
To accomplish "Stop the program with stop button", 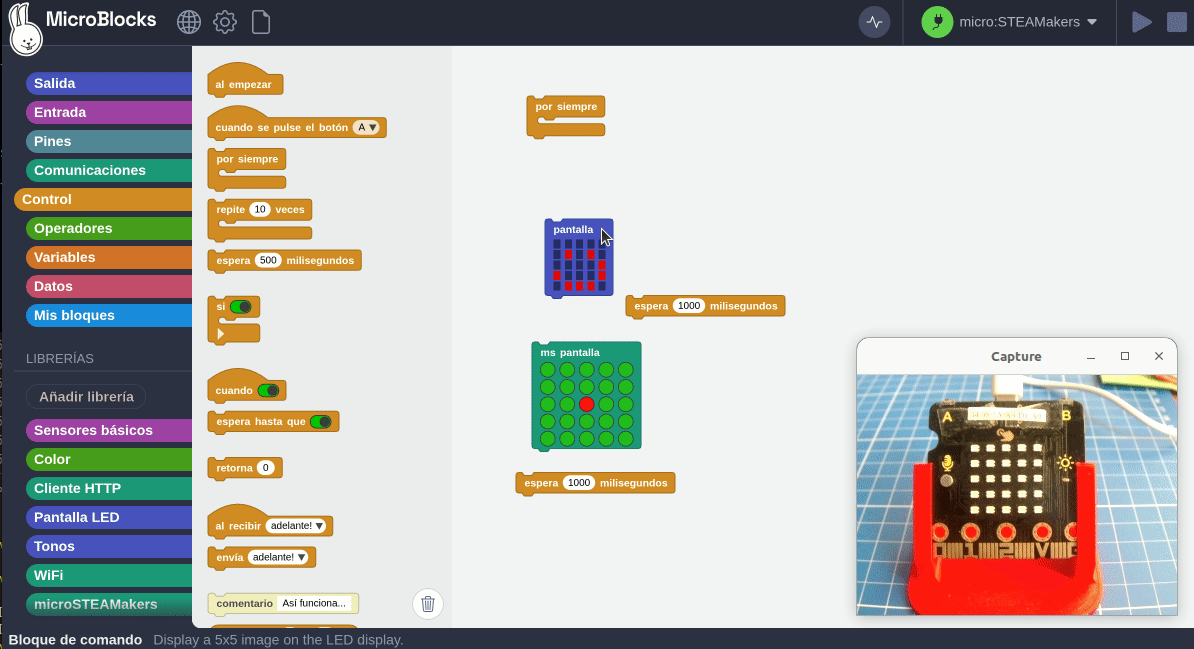I will pos(1176,22).
